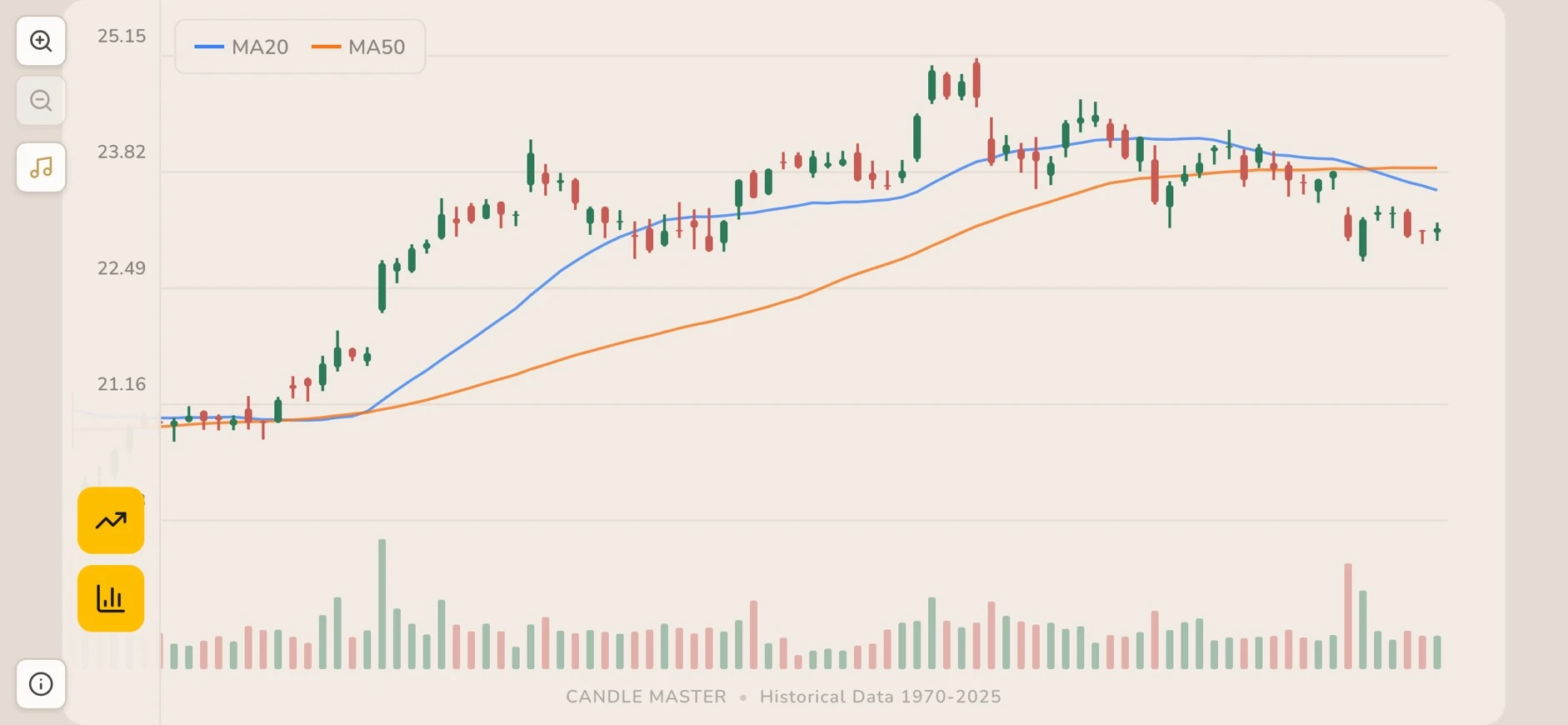The image size is (1568, 725).
Task: Activate the yellow bar chart tool
Action: (x=110, y=597)
